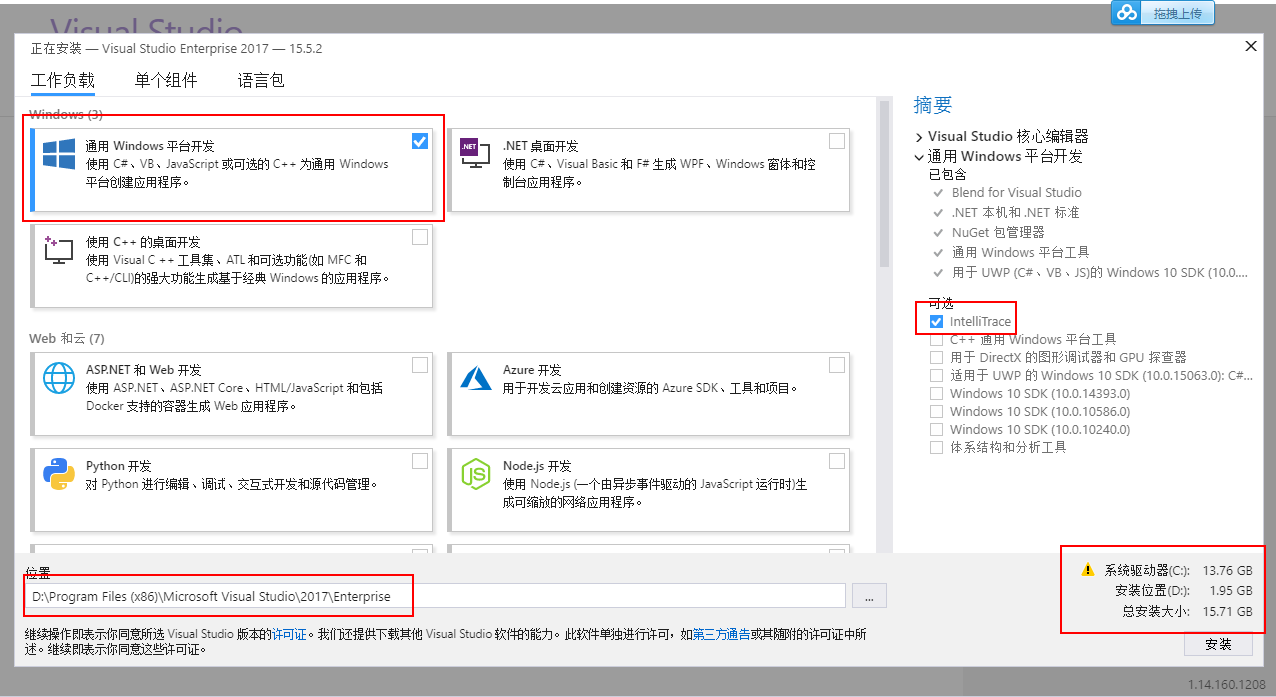Click the Node.js development icon

(x=475, y=473)
